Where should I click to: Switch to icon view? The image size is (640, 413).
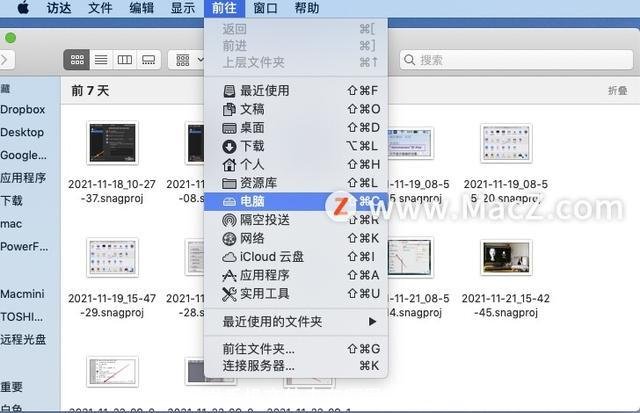pyautogui.click(x=77, y=60)
